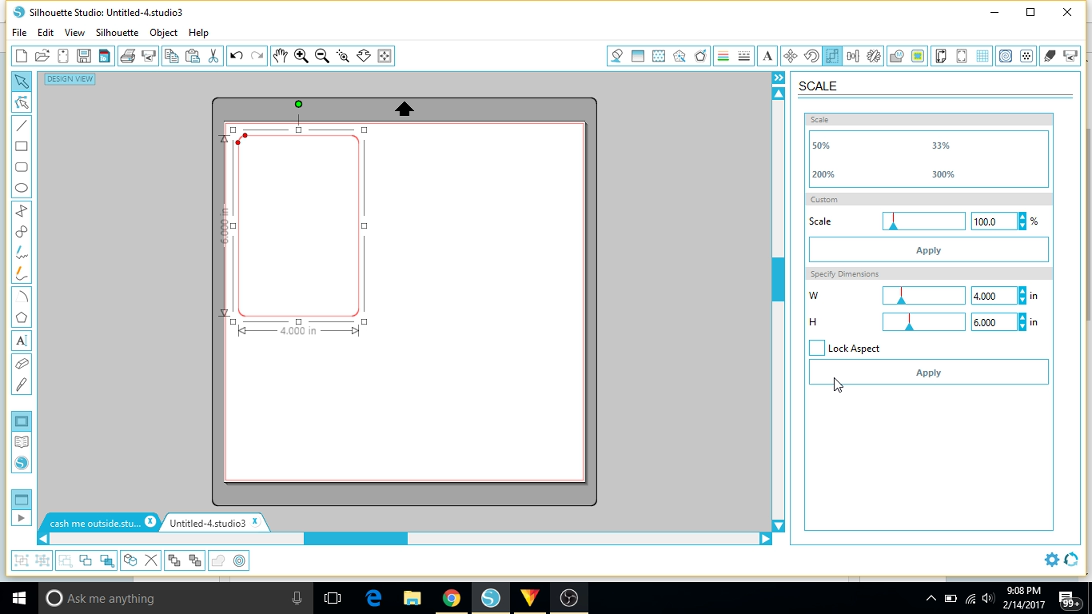Screen dimensions: 1092x614
Task: Open the Line Color window
Action: 723,56
